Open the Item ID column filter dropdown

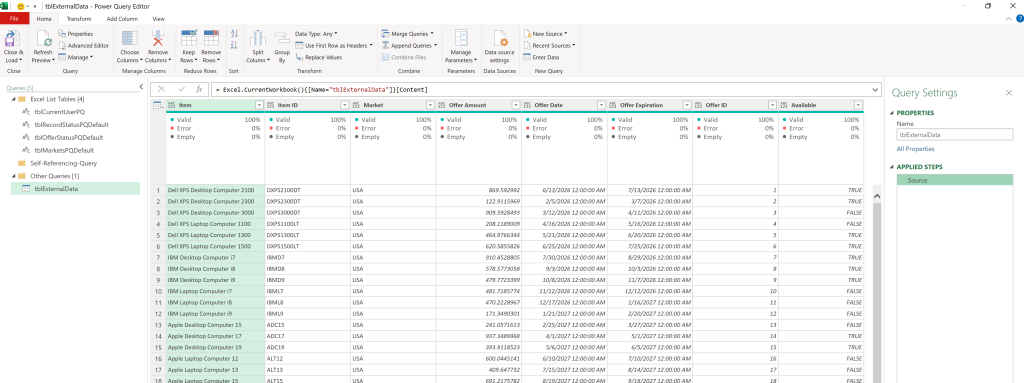345,105
